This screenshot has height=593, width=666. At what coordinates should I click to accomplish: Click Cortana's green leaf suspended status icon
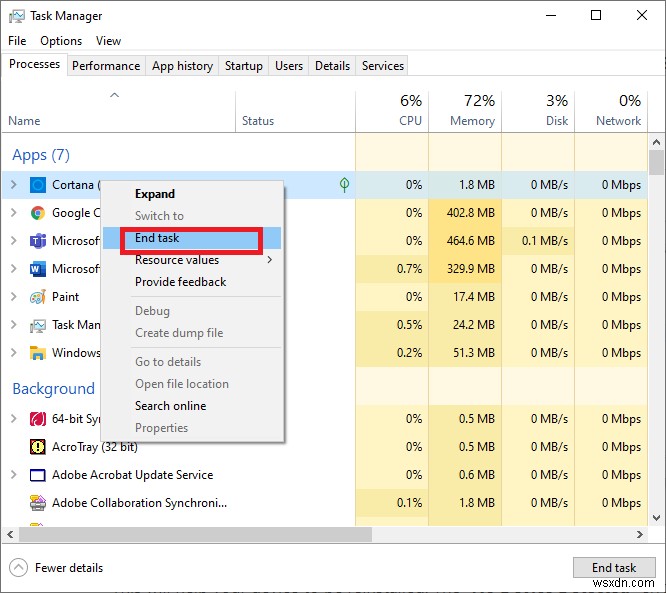click(x=344, y=184)
